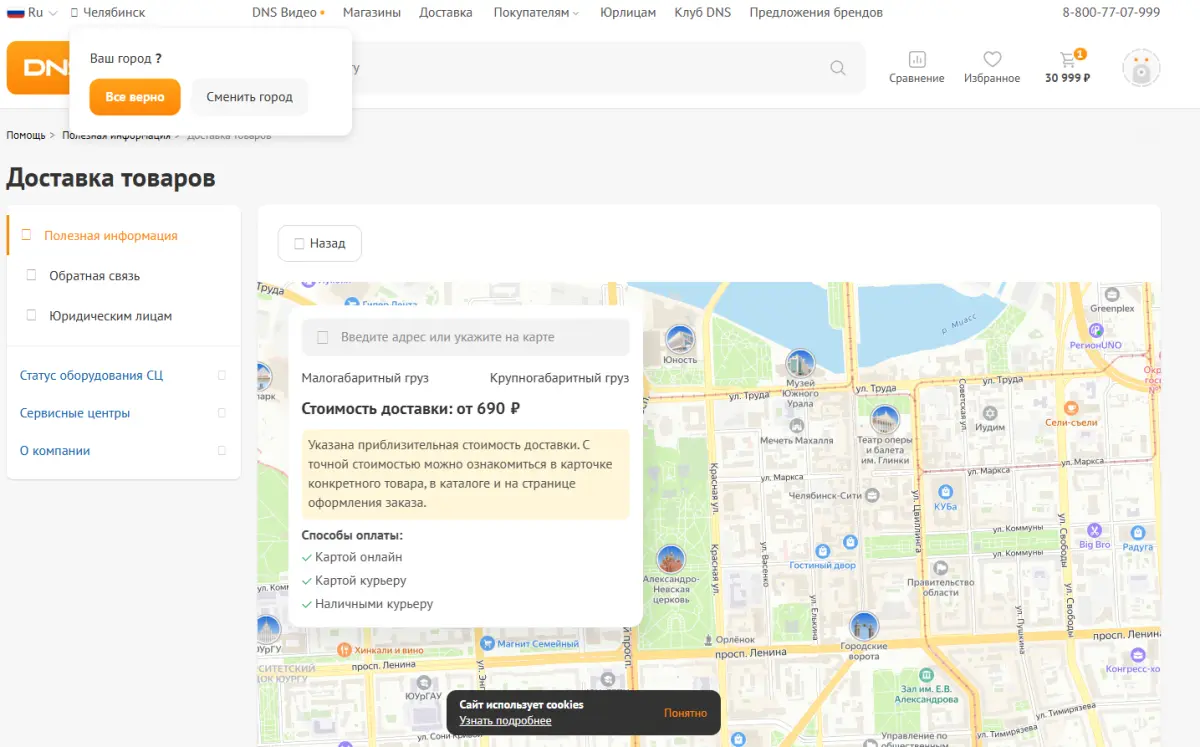Image resolution: width=1200 pixels, height=747 pixels.
Task: Open the Ru language dropdown
Action: point(32,13)
